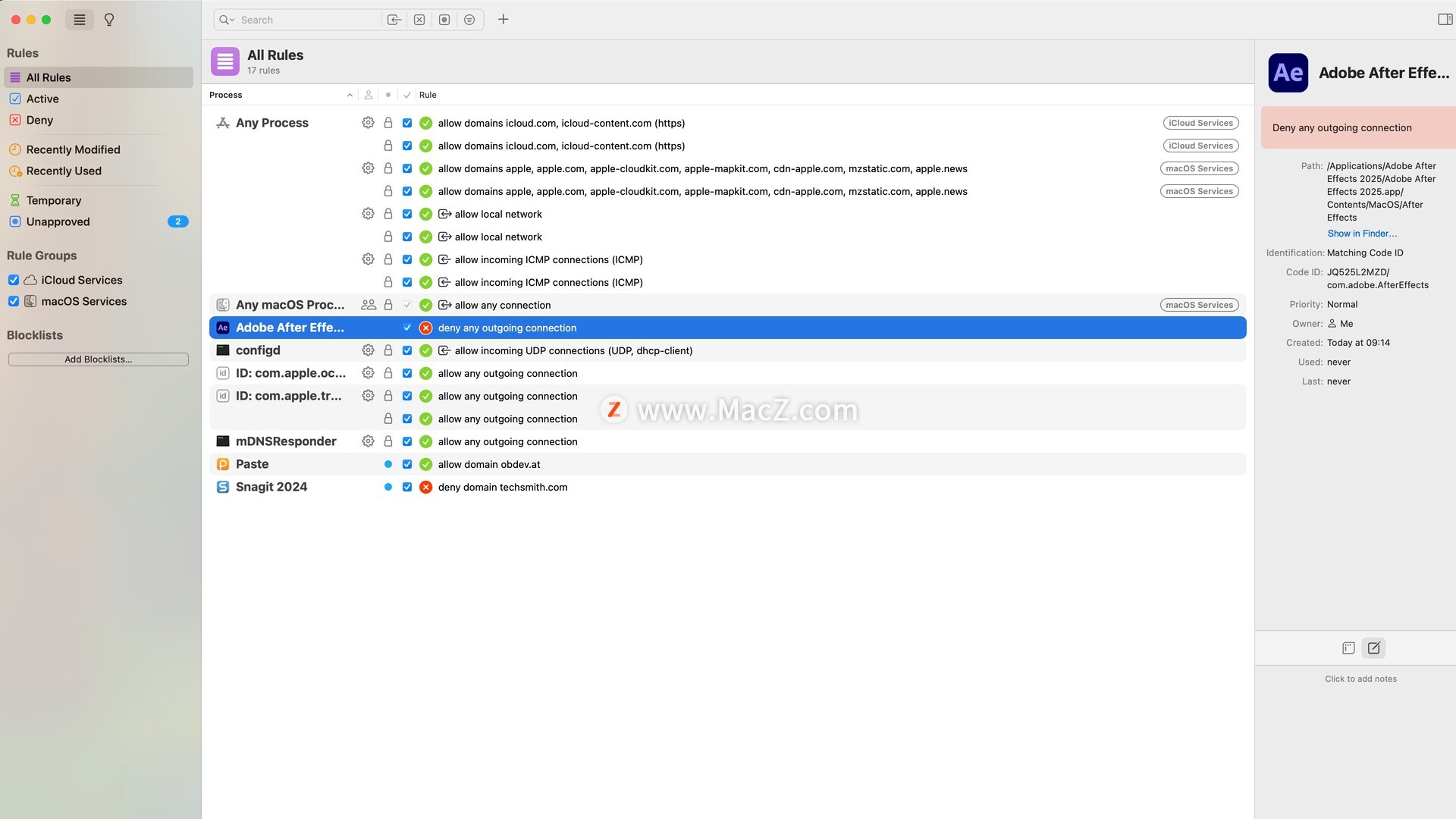Click gear icon on com.apple.oc... row

click(x=368, y=373)
